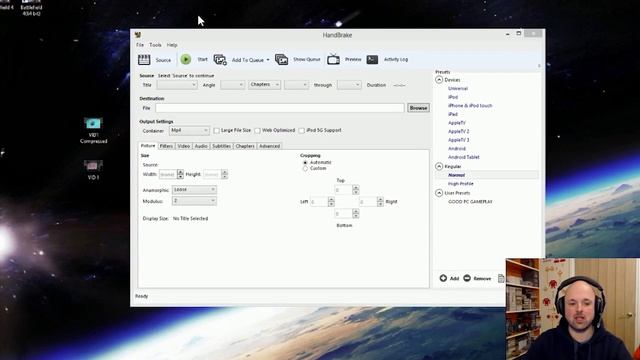The height and width of the screenshot is (360, 640).
Task: Select the AppleTV preset
Action: (457, 123)
